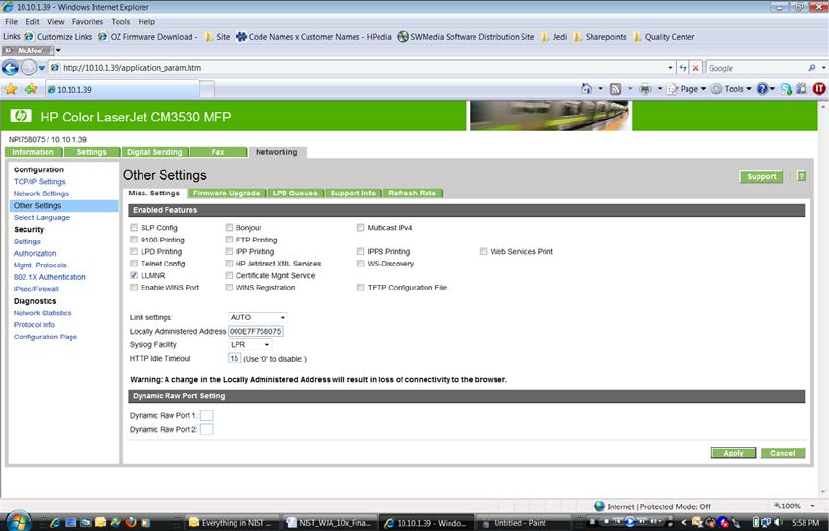The height and width of the screenshot is (531, 829).
Task: Switch to the Digital Sending tab
Action: pos(154,152)
